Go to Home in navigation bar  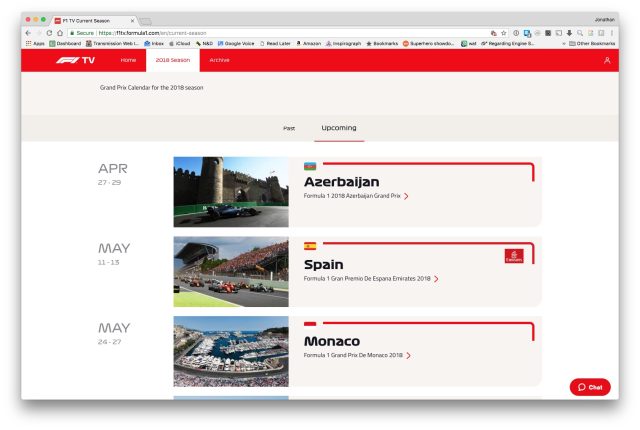coord(128,60)
